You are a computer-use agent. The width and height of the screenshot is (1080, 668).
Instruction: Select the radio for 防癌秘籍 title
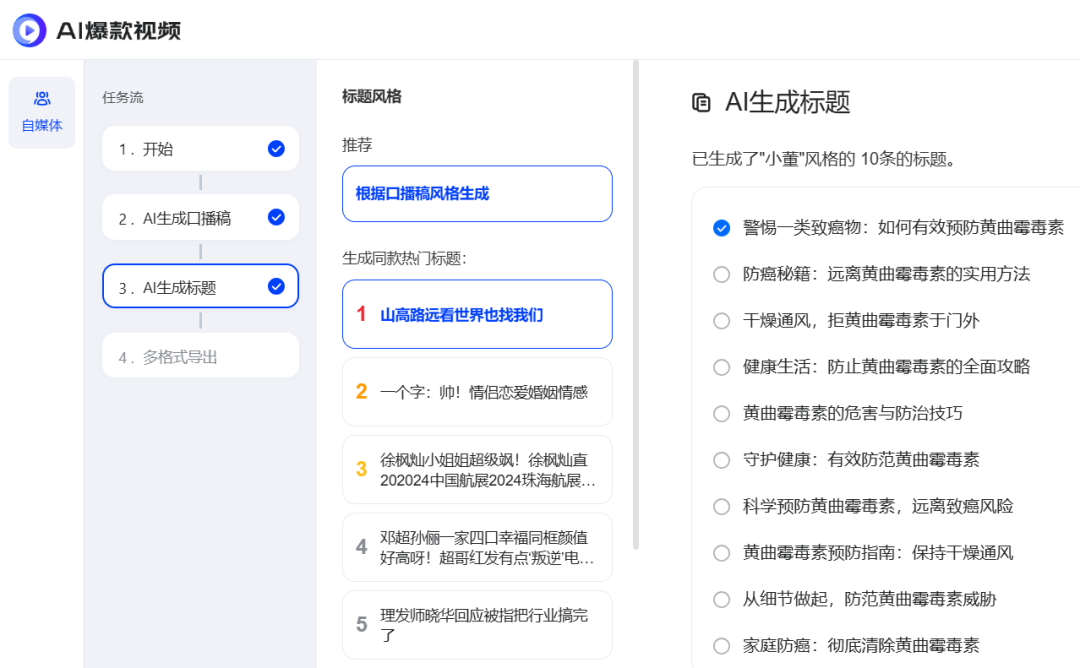[721, 273]
